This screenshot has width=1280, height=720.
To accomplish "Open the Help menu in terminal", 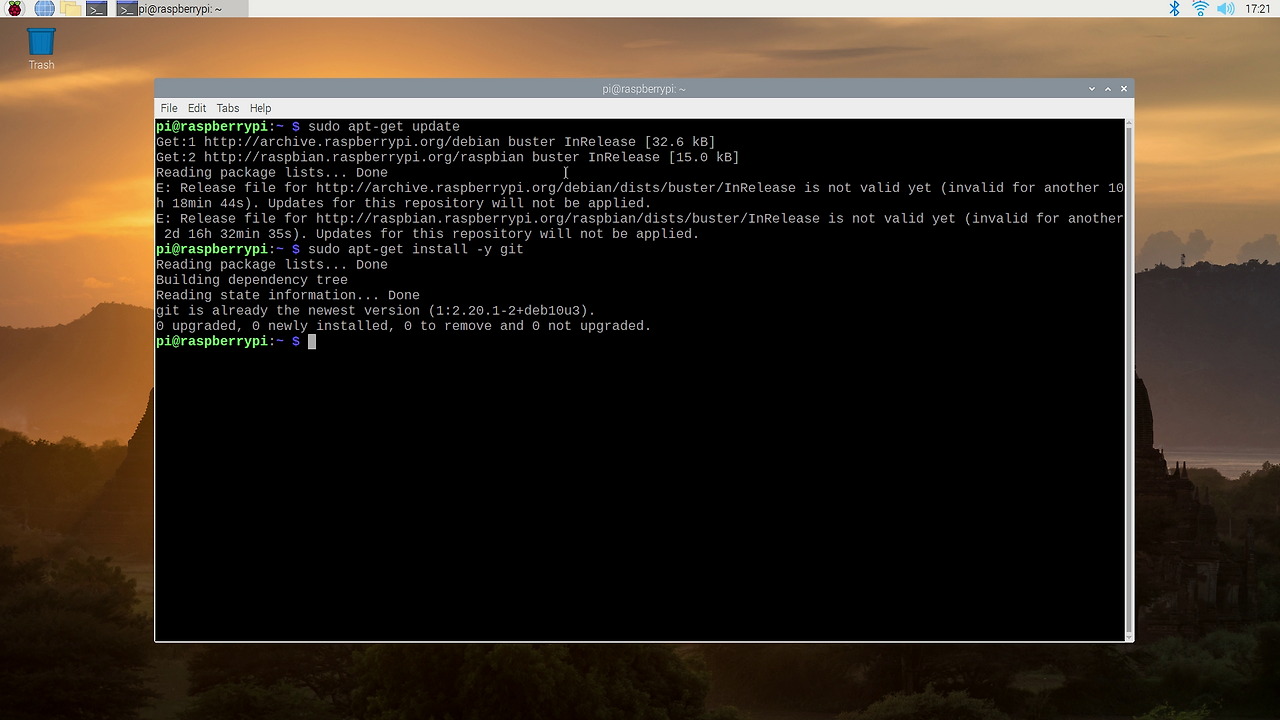I will click(x=260, y=108).
